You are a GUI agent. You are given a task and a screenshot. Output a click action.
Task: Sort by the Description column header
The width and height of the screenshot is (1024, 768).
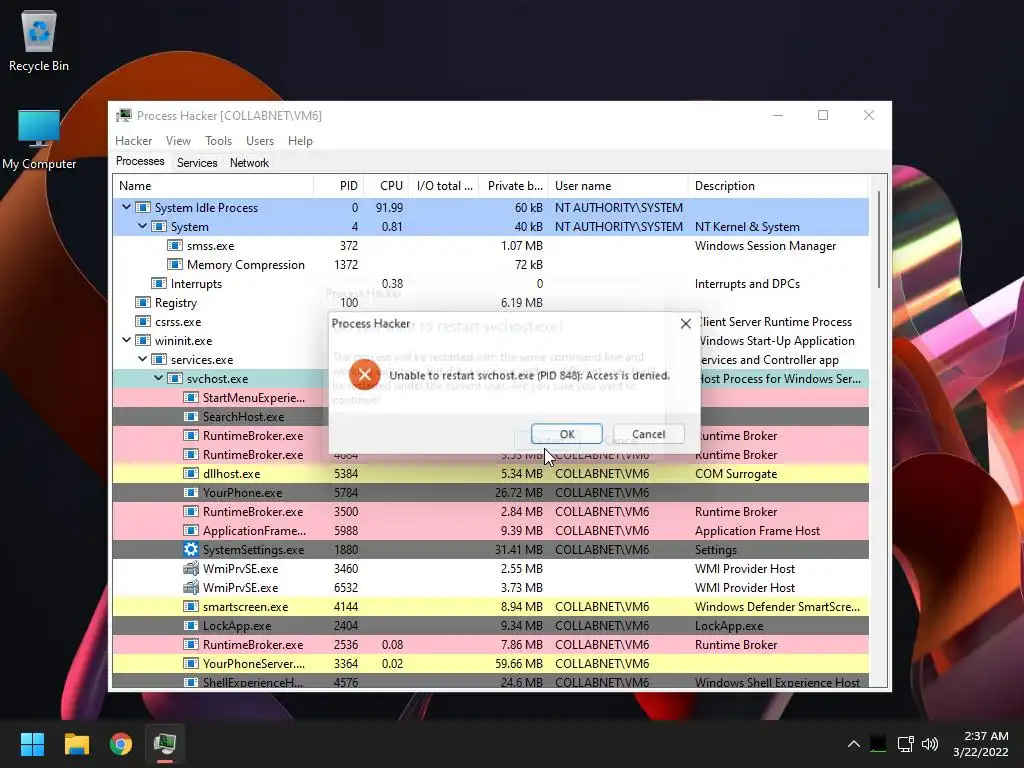pos(778,185)
